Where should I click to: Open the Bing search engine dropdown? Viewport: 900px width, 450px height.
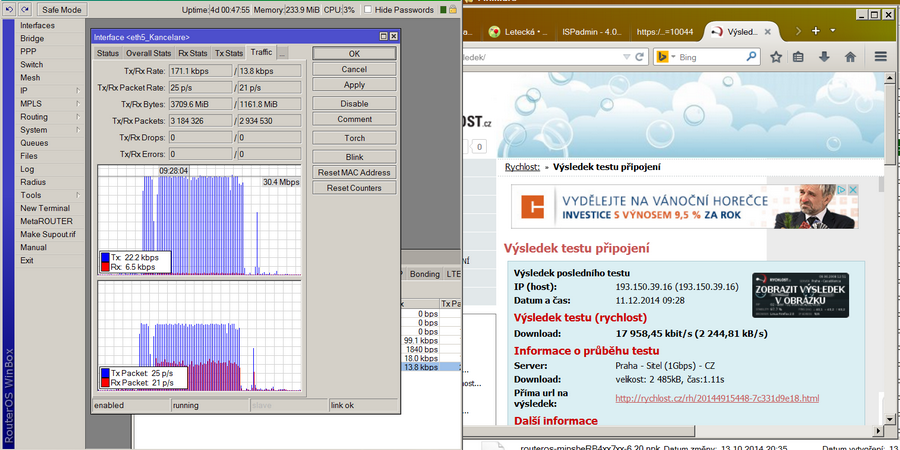click(666, 58)
